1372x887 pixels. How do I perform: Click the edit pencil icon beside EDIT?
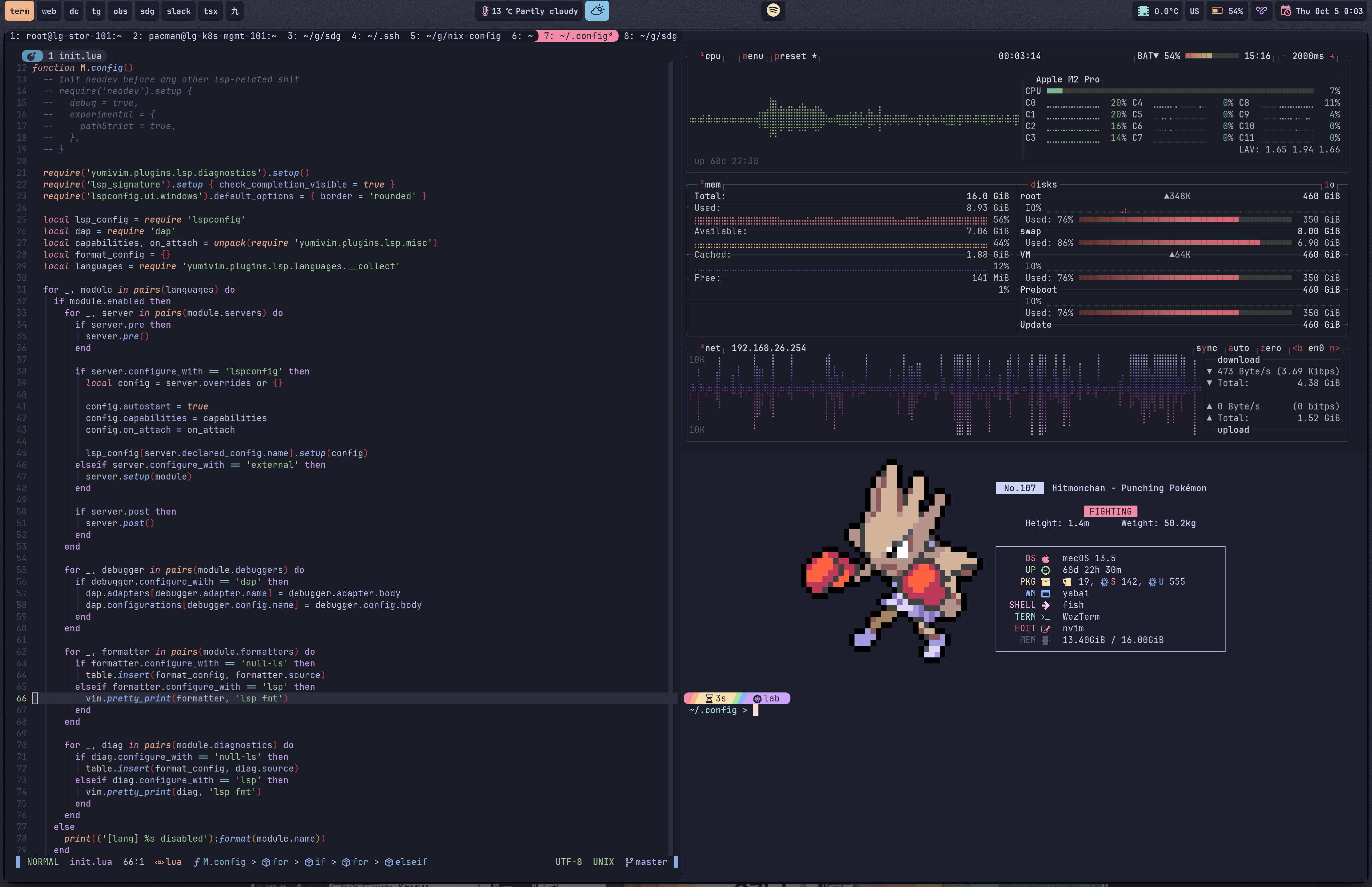[x=1046, y=628]
